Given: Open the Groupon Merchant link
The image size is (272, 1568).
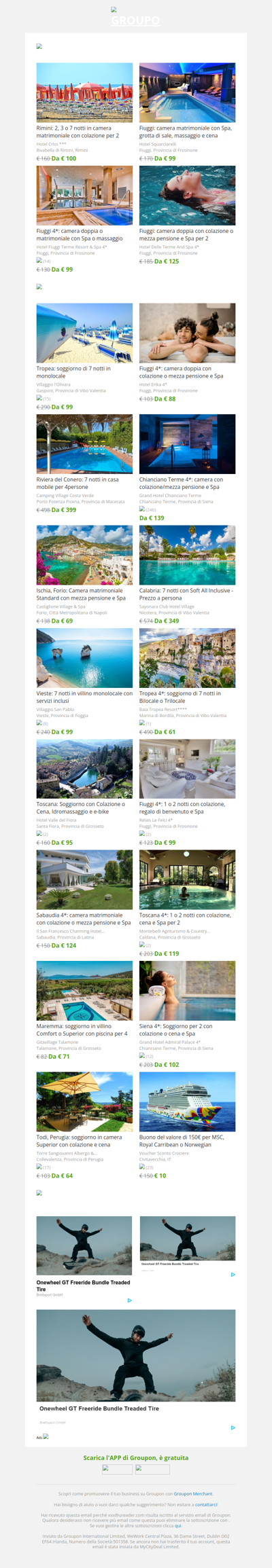Looking at the screenshot, I should coord(193,1493).
